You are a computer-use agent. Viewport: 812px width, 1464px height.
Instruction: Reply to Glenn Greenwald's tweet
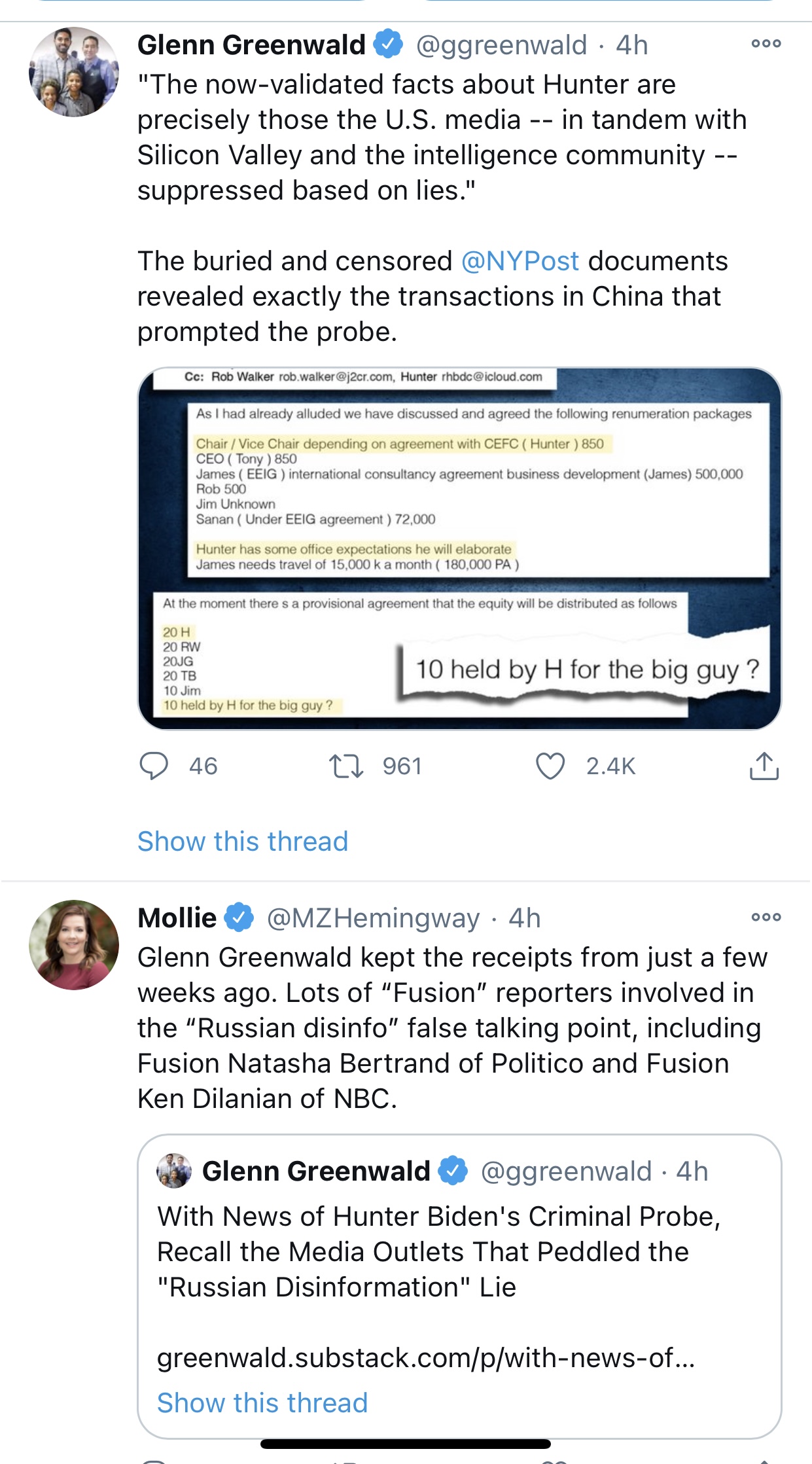click(x=154, y=766)
